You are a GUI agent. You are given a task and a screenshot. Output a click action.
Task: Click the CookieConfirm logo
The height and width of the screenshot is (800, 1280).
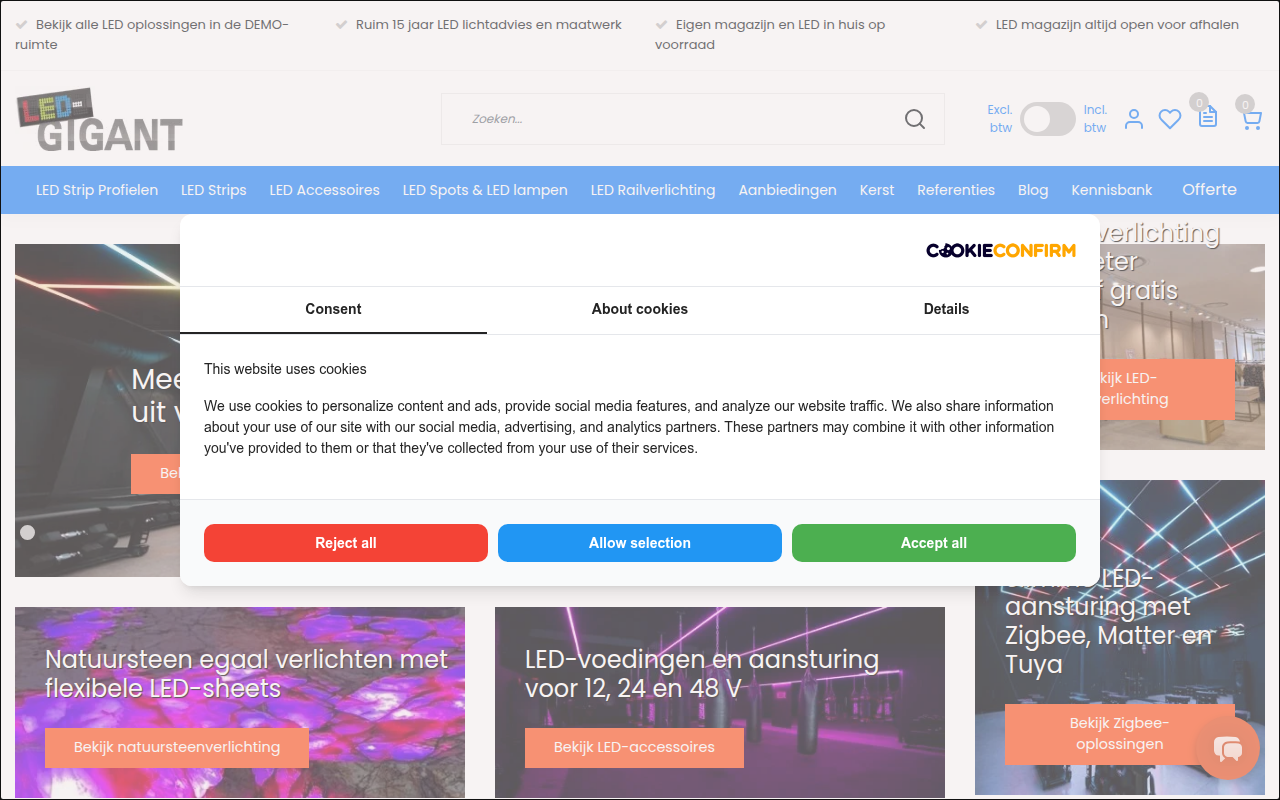[x=1001, y=250]
